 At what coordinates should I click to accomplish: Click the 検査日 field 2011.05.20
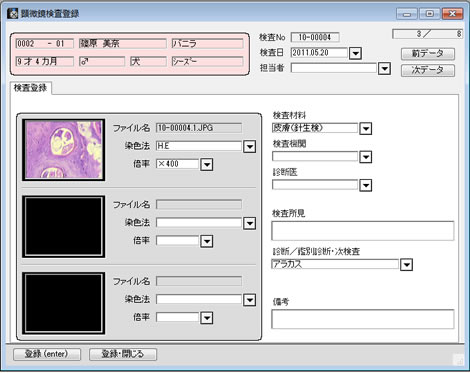coord(319,53)
